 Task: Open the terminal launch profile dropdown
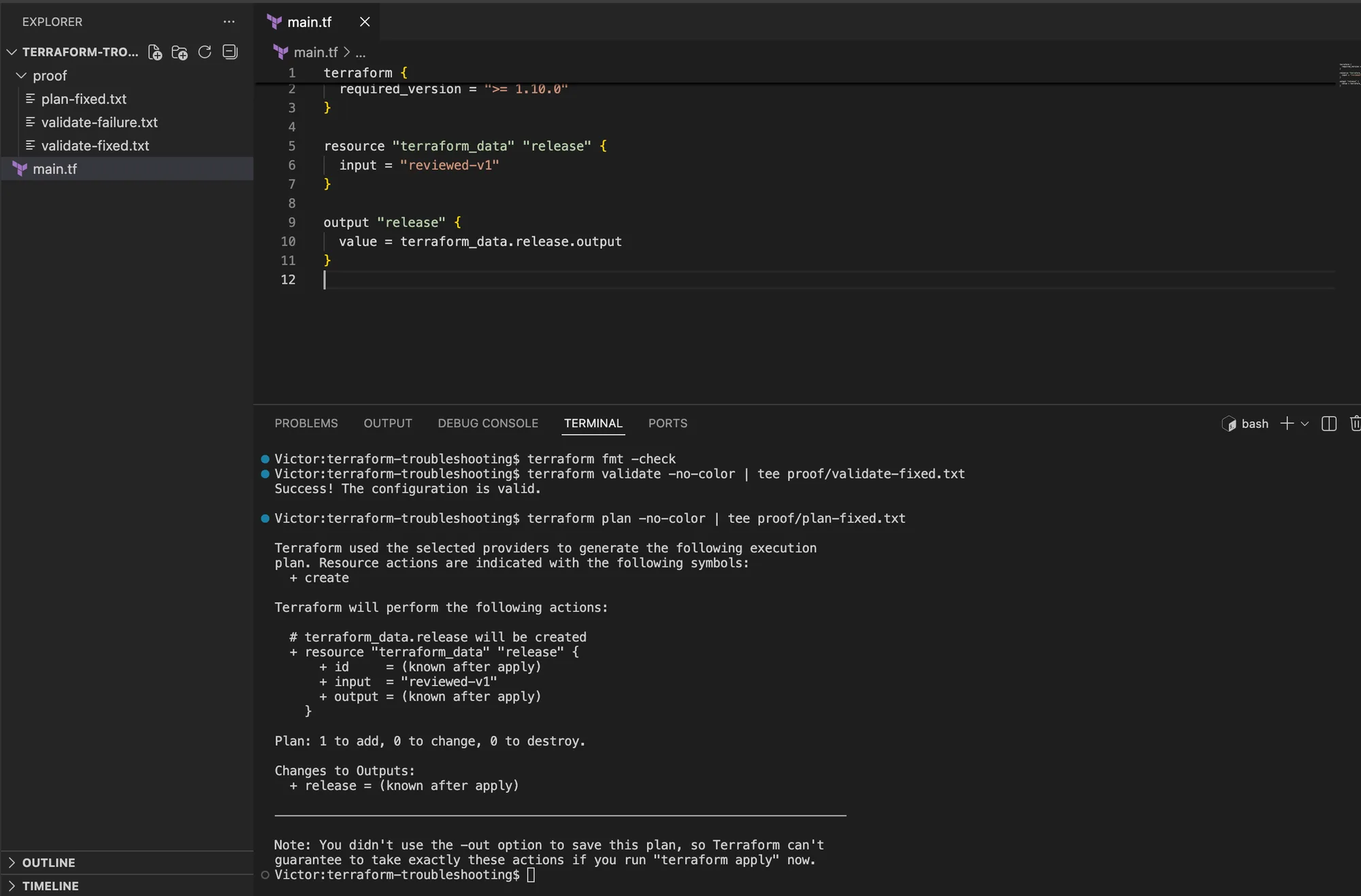1305,424
